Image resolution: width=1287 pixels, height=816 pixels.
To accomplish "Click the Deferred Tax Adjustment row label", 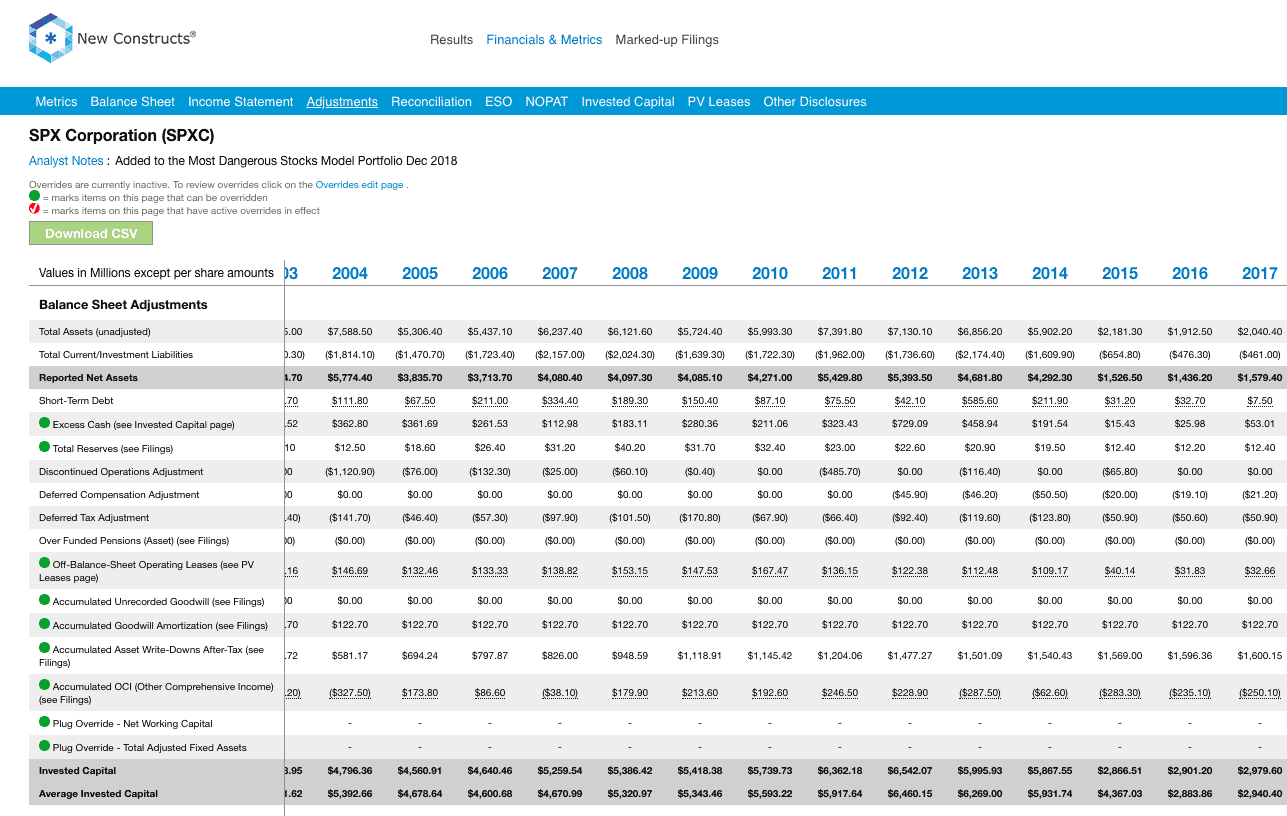I will click(94, 518).
